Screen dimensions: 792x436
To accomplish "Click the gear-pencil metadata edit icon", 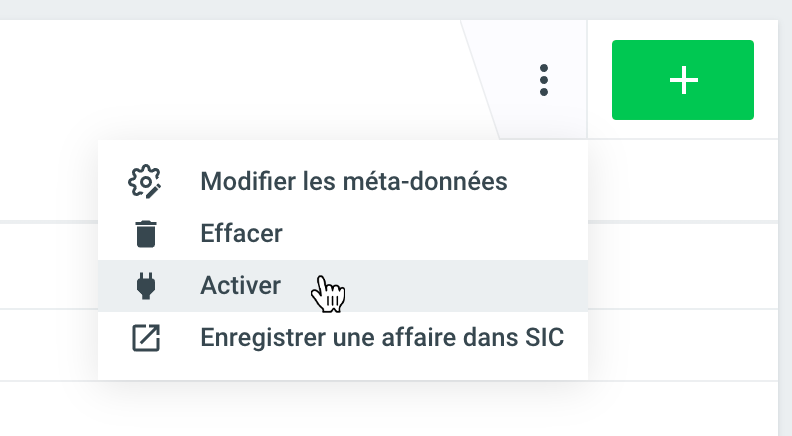I will (x=146, y=182).
